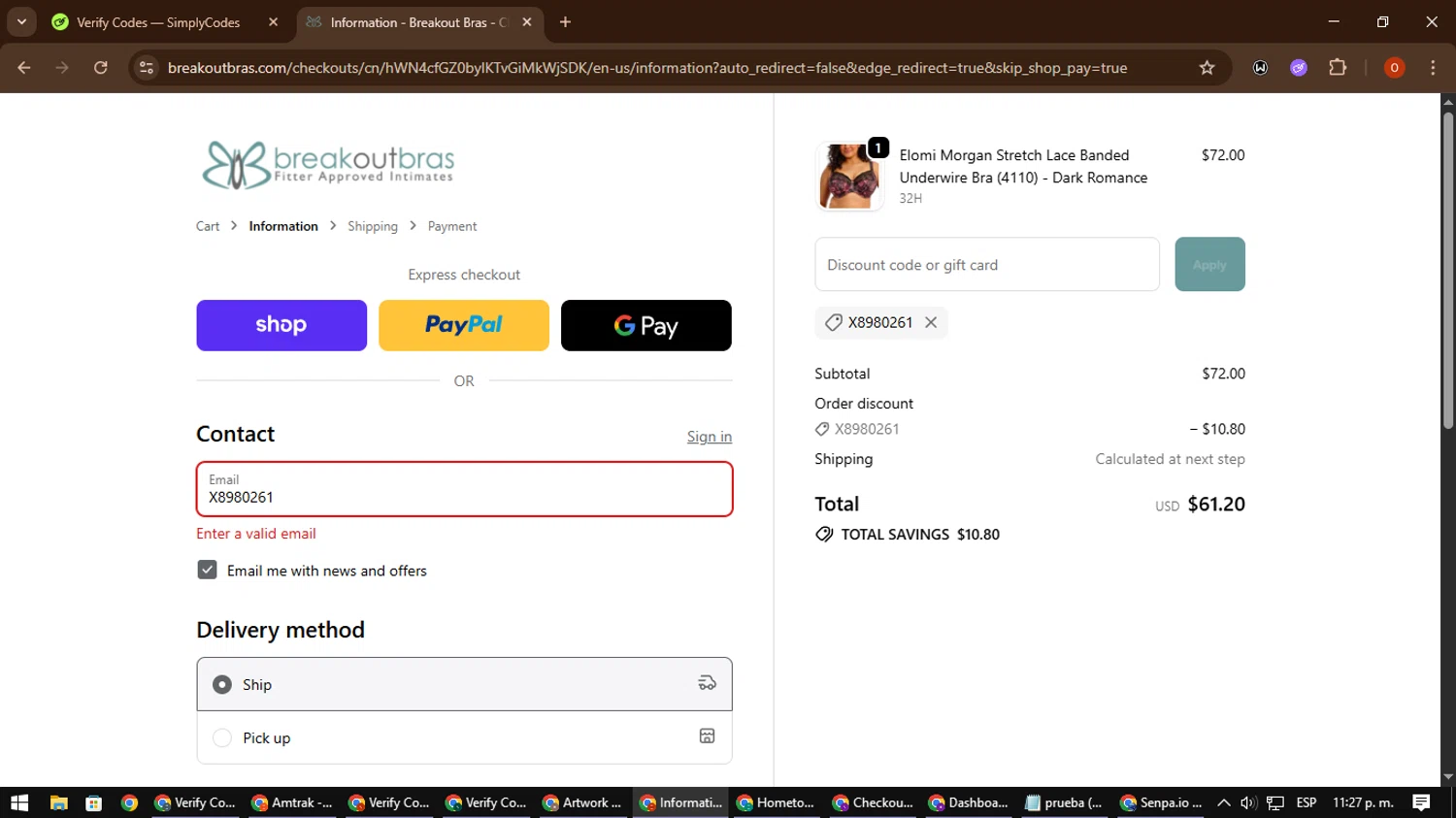Open the network icon in the tray

point(1275,802)
